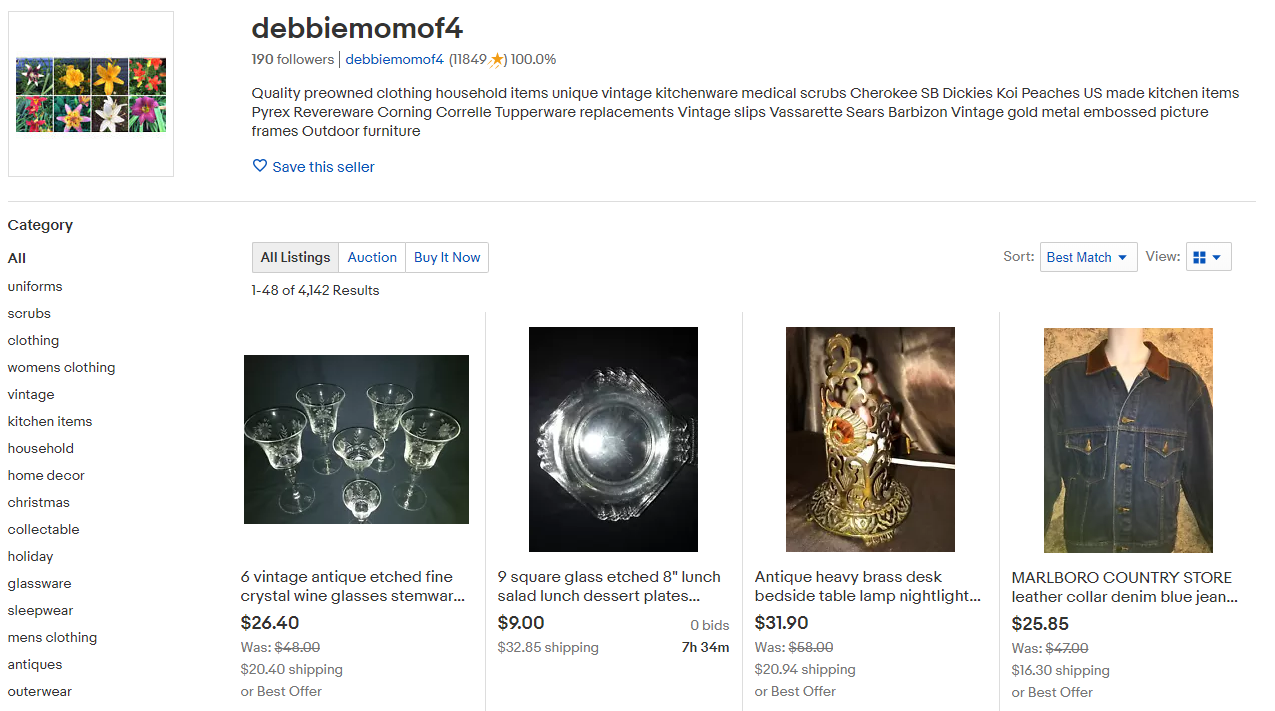This screenshot has width=1275, height=711.
Task: Open the brass desk lamp thumbnail
Action: (869, 440)
